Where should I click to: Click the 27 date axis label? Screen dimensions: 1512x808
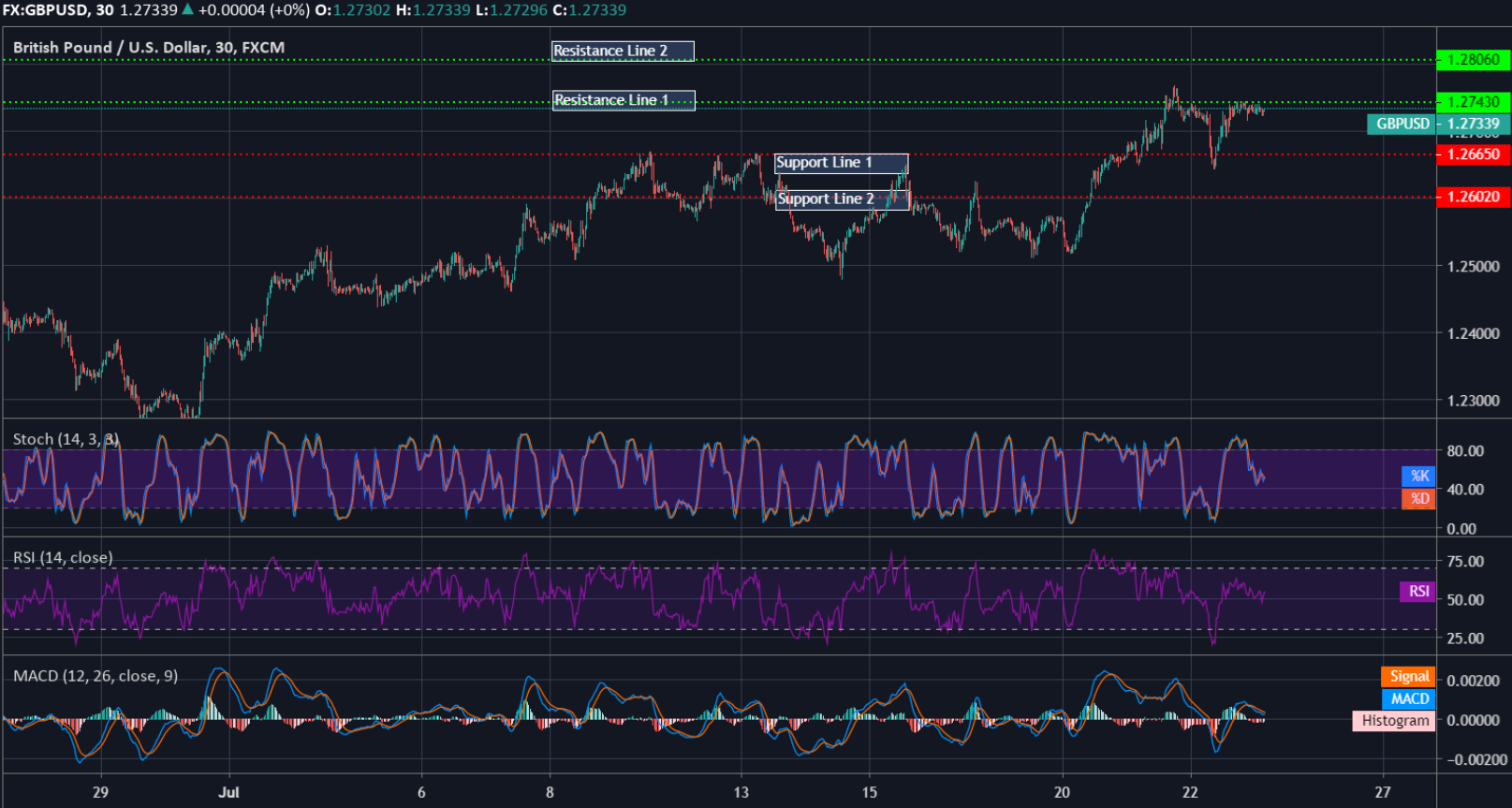tap(1382, 792)
